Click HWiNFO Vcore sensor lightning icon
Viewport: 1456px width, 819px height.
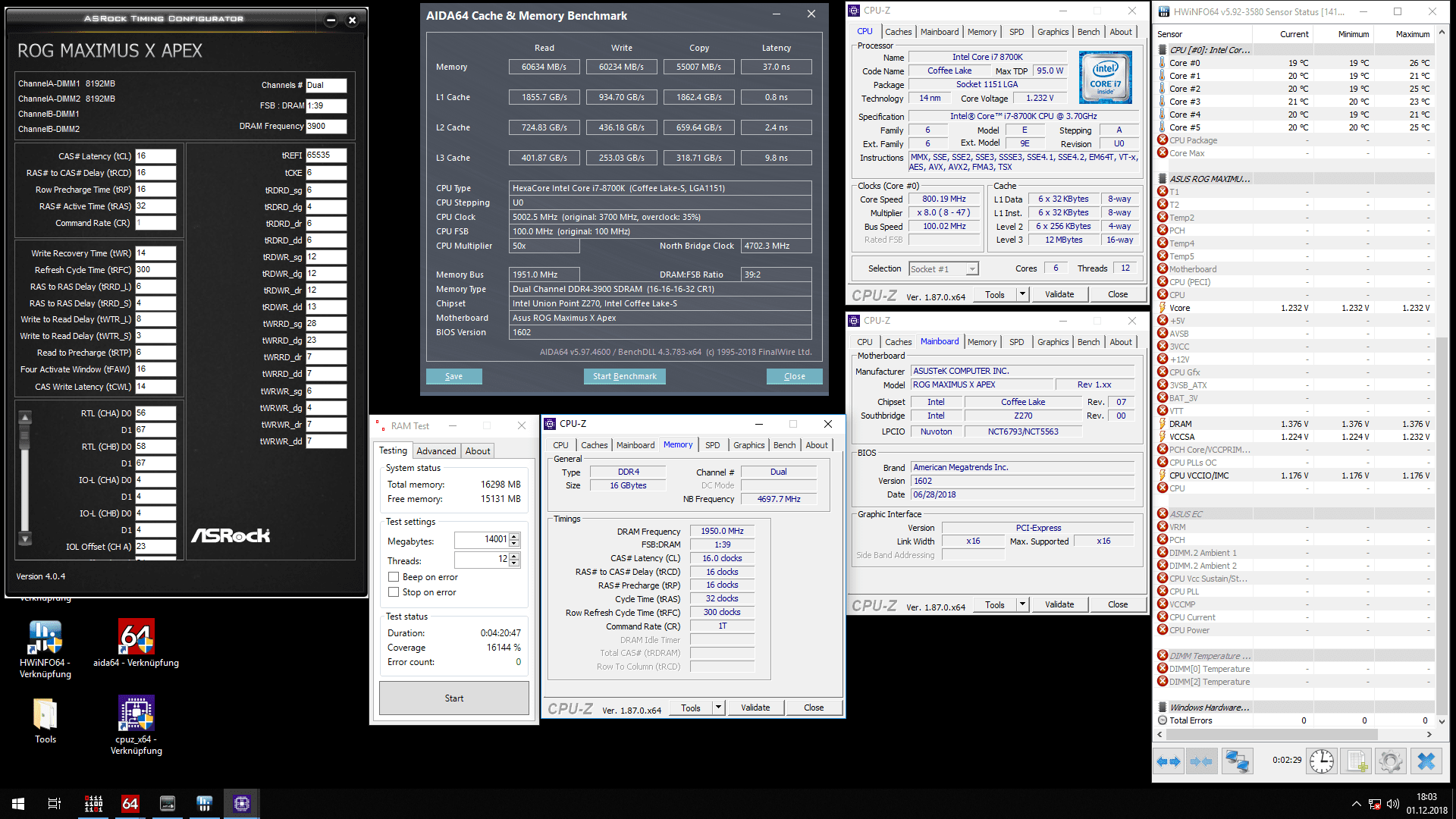coord(1163,308)
